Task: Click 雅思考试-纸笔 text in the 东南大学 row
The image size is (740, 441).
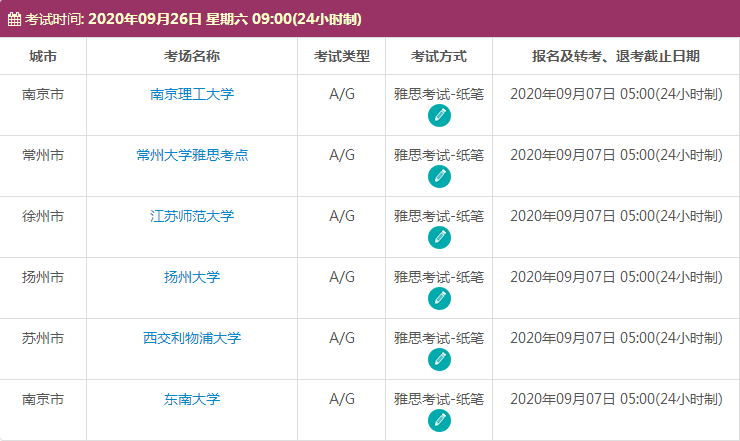Action: point(439,399)
